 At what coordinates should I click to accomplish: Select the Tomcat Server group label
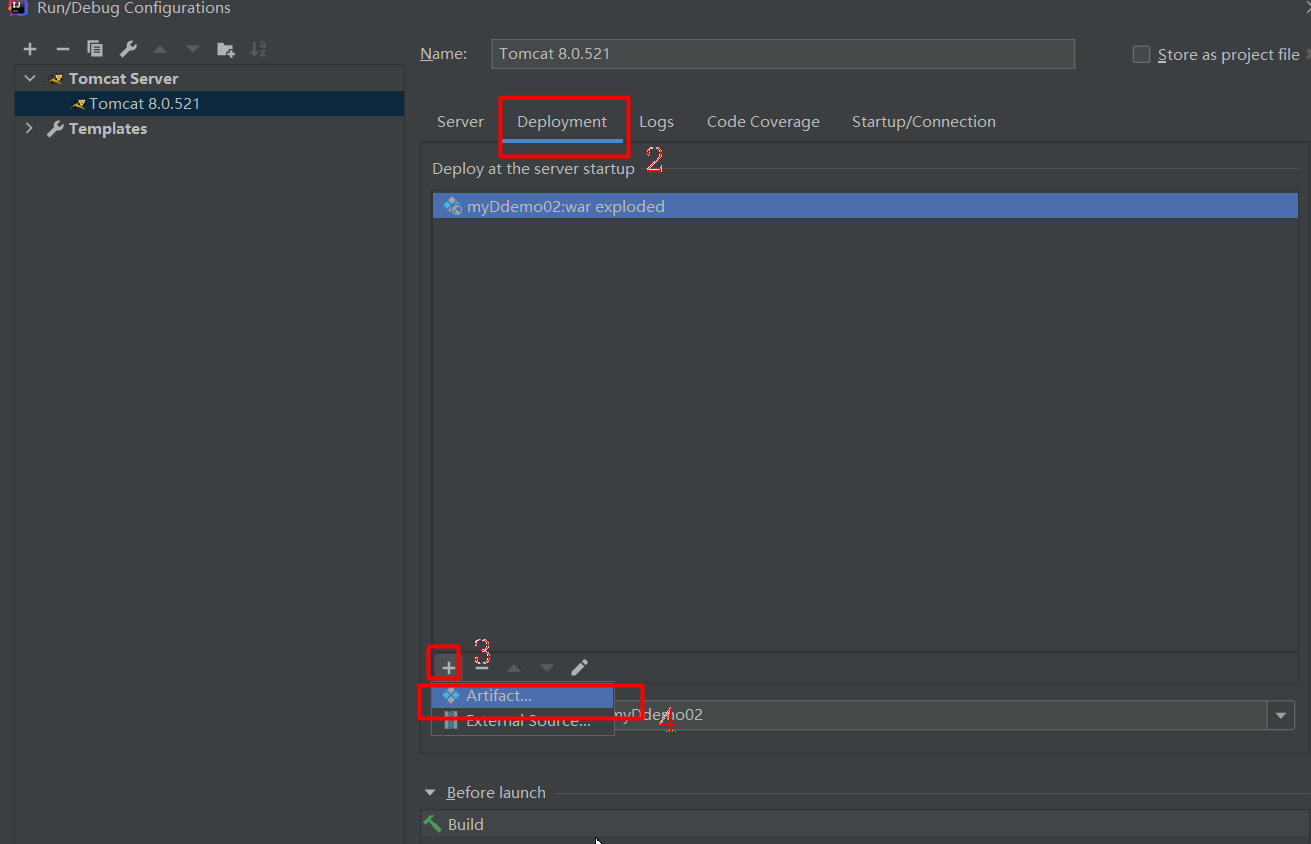coord(123,78)
